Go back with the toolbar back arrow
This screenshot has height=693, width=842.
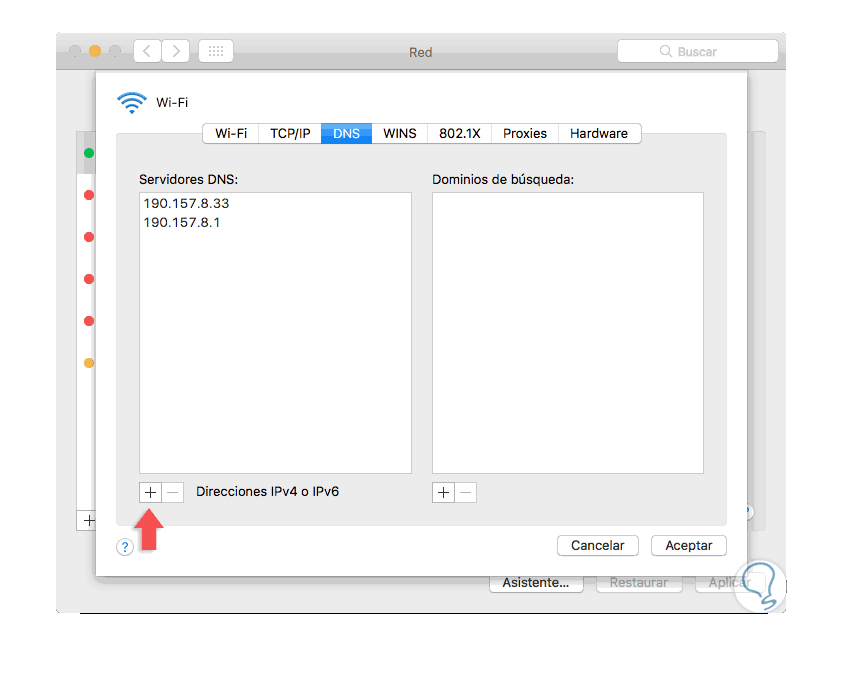147,52
